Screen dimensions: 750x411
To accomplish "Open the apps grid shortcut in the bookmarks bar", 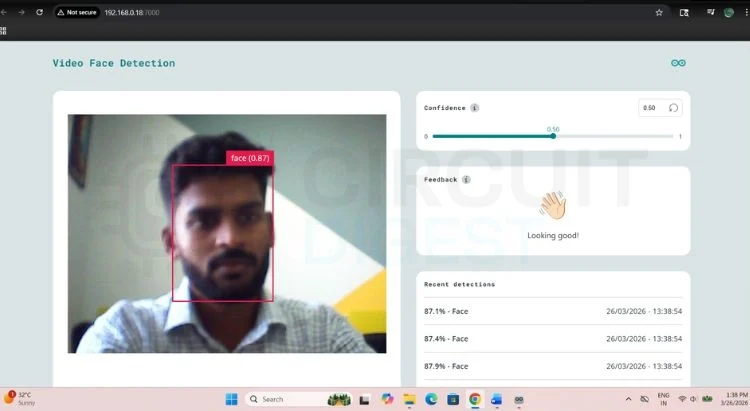I will click(3, 31).
